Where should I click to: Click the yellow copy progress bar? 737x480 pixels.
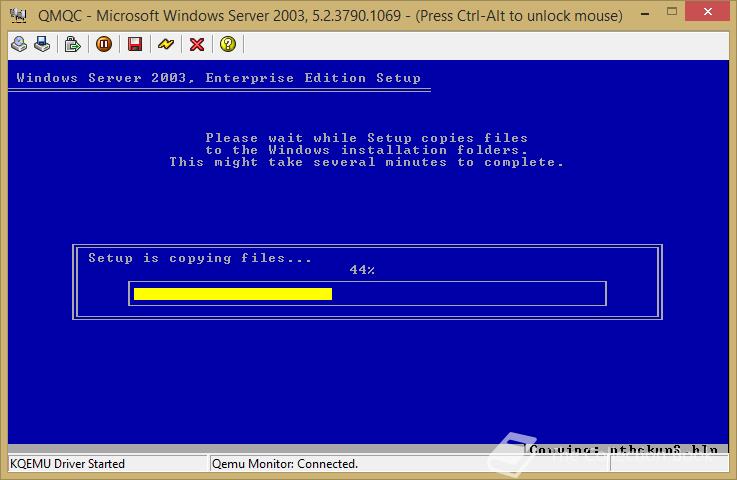[233, 294]
